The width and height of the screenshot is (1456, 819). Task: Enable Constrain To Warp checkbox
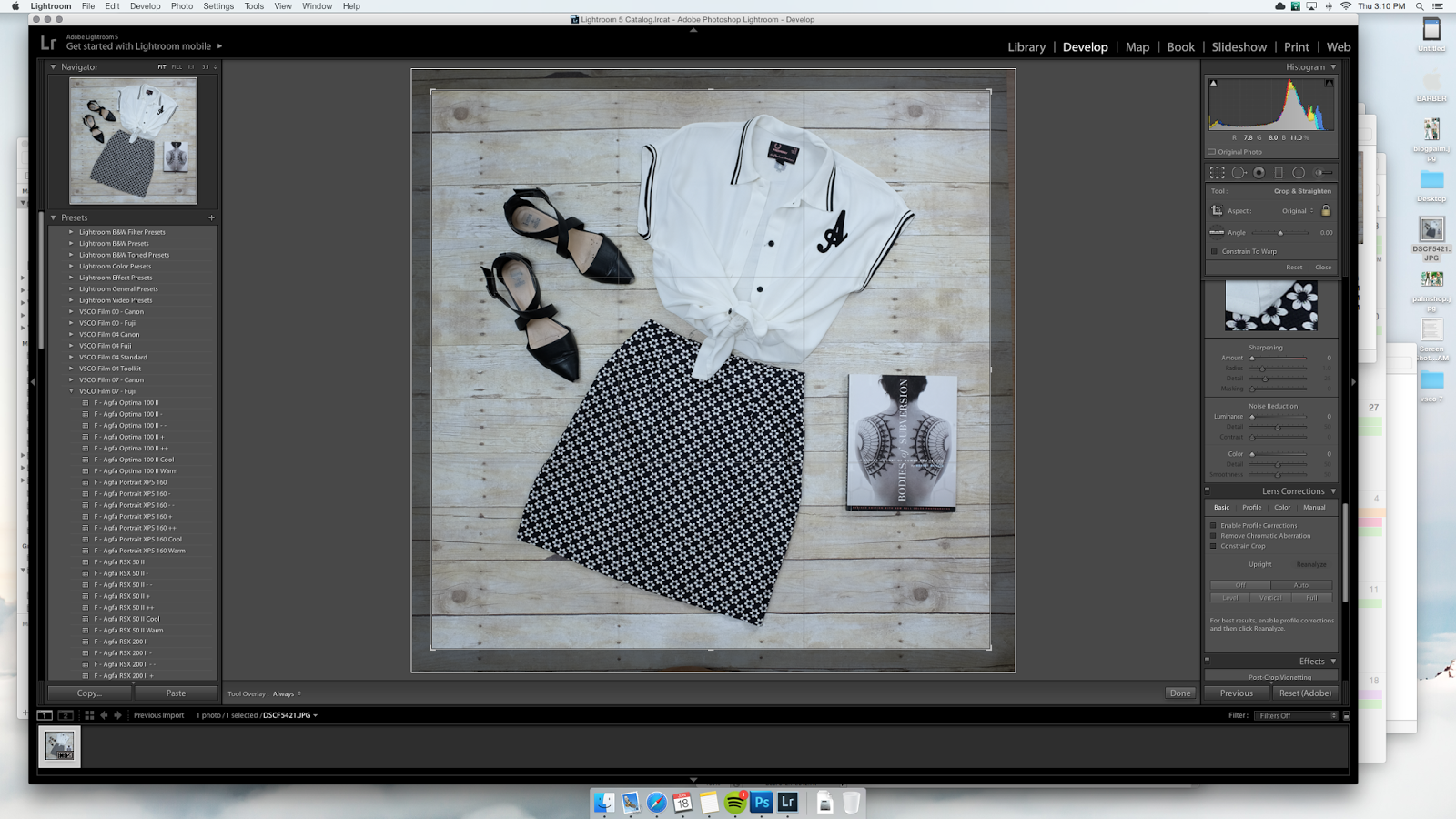point(1214,251)
